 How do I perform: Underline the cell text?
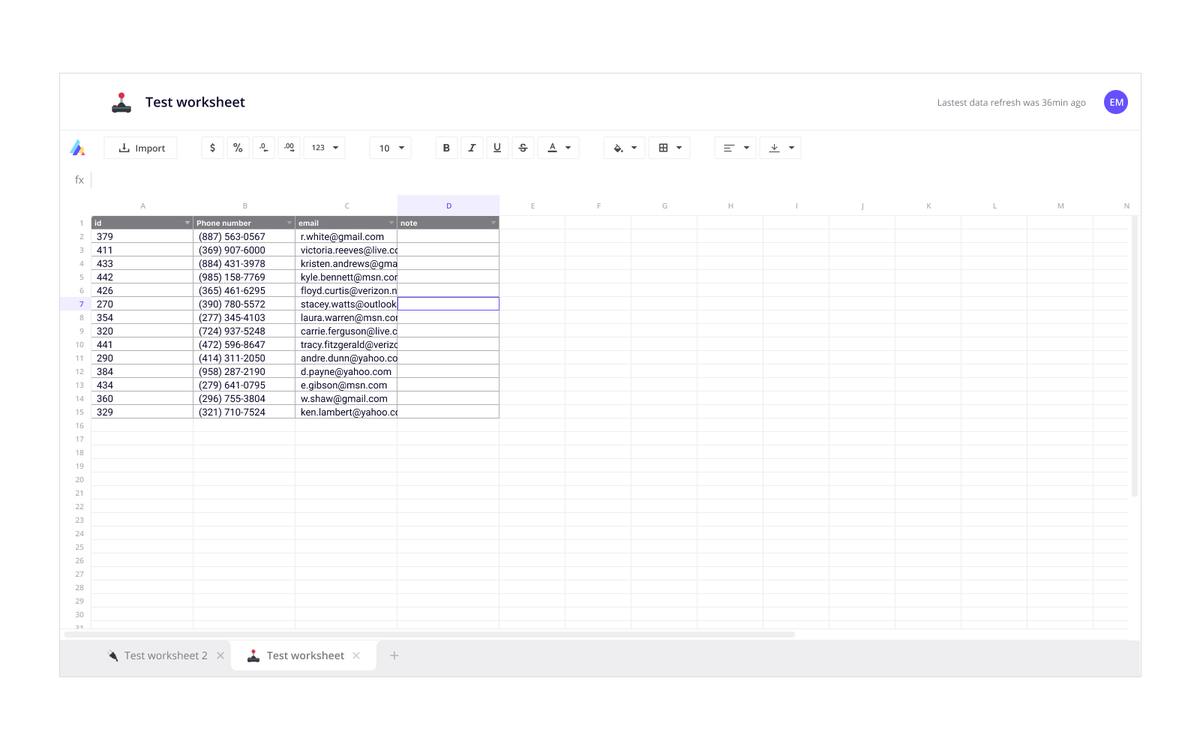point(497,147)
